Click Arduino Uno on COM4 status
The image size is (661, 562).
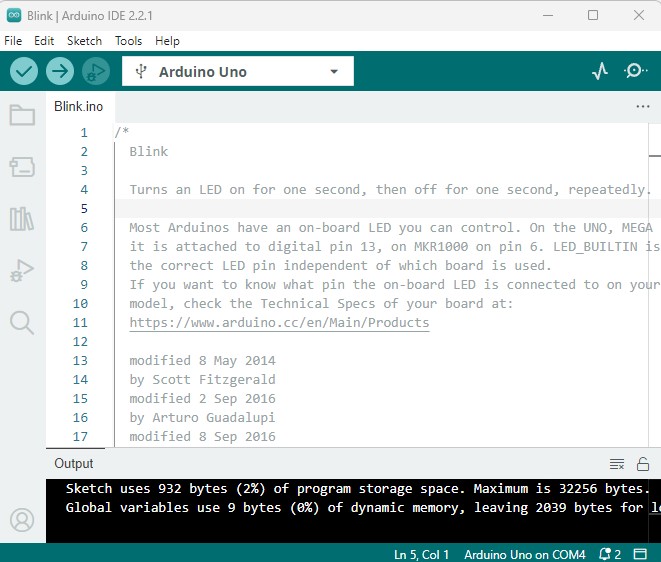[525, 554]
